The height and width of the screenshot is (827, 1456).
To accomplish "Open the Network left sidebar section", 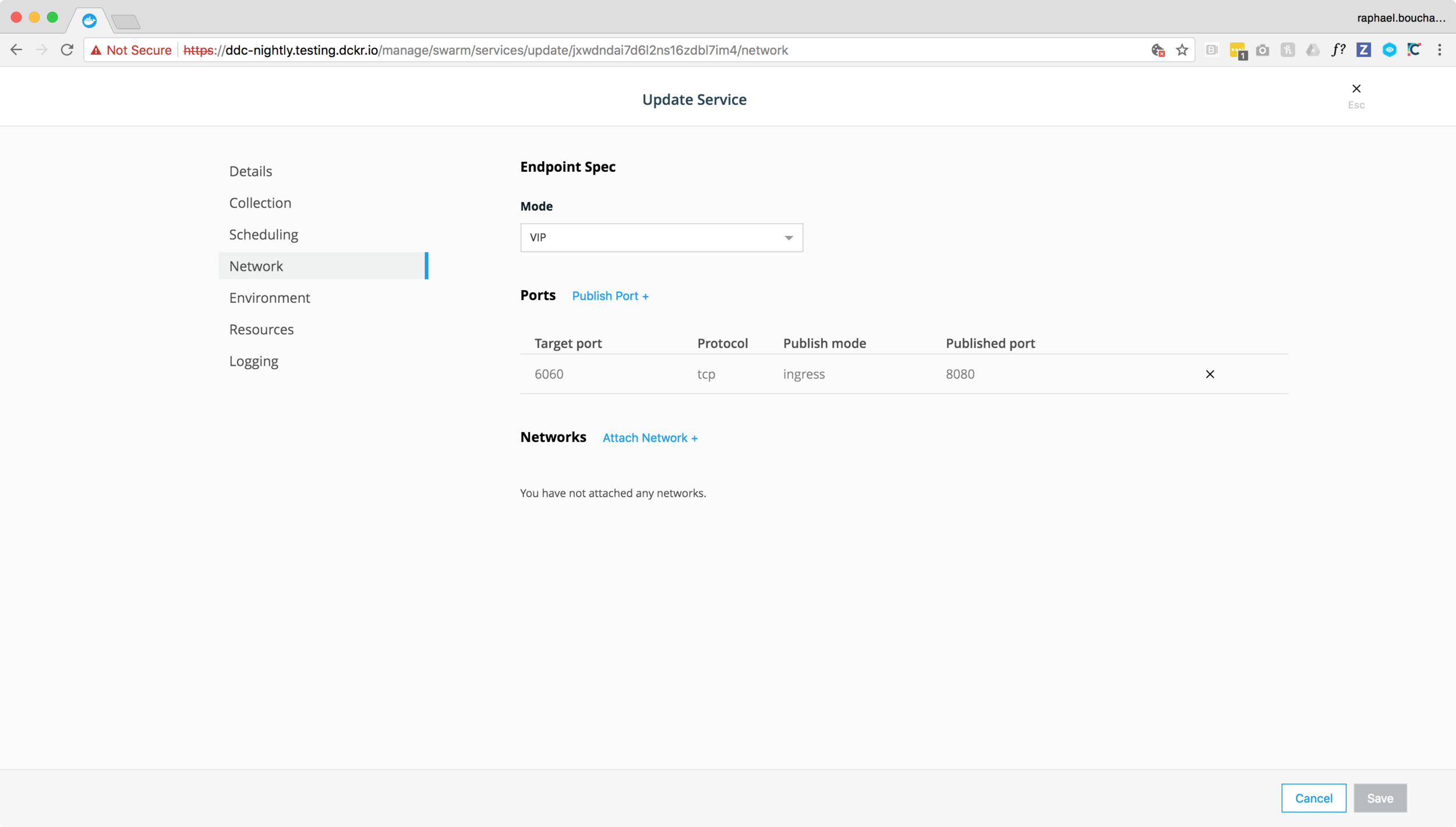I will [256, 266].
